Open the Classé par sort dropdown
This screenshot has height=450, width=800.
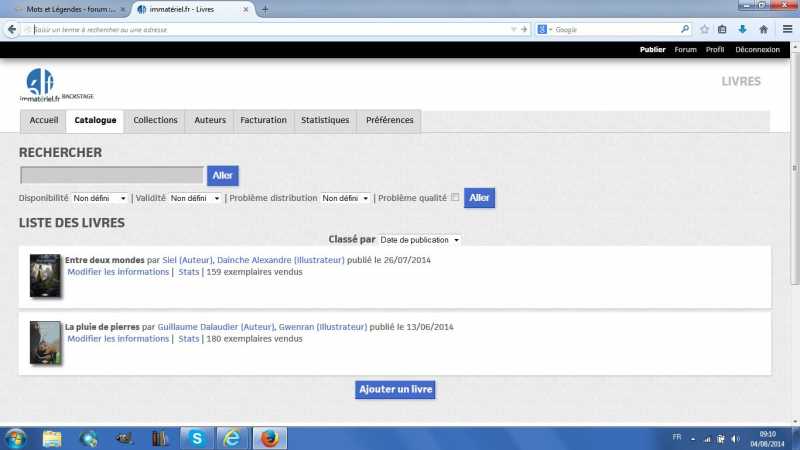tap(419, 240)
